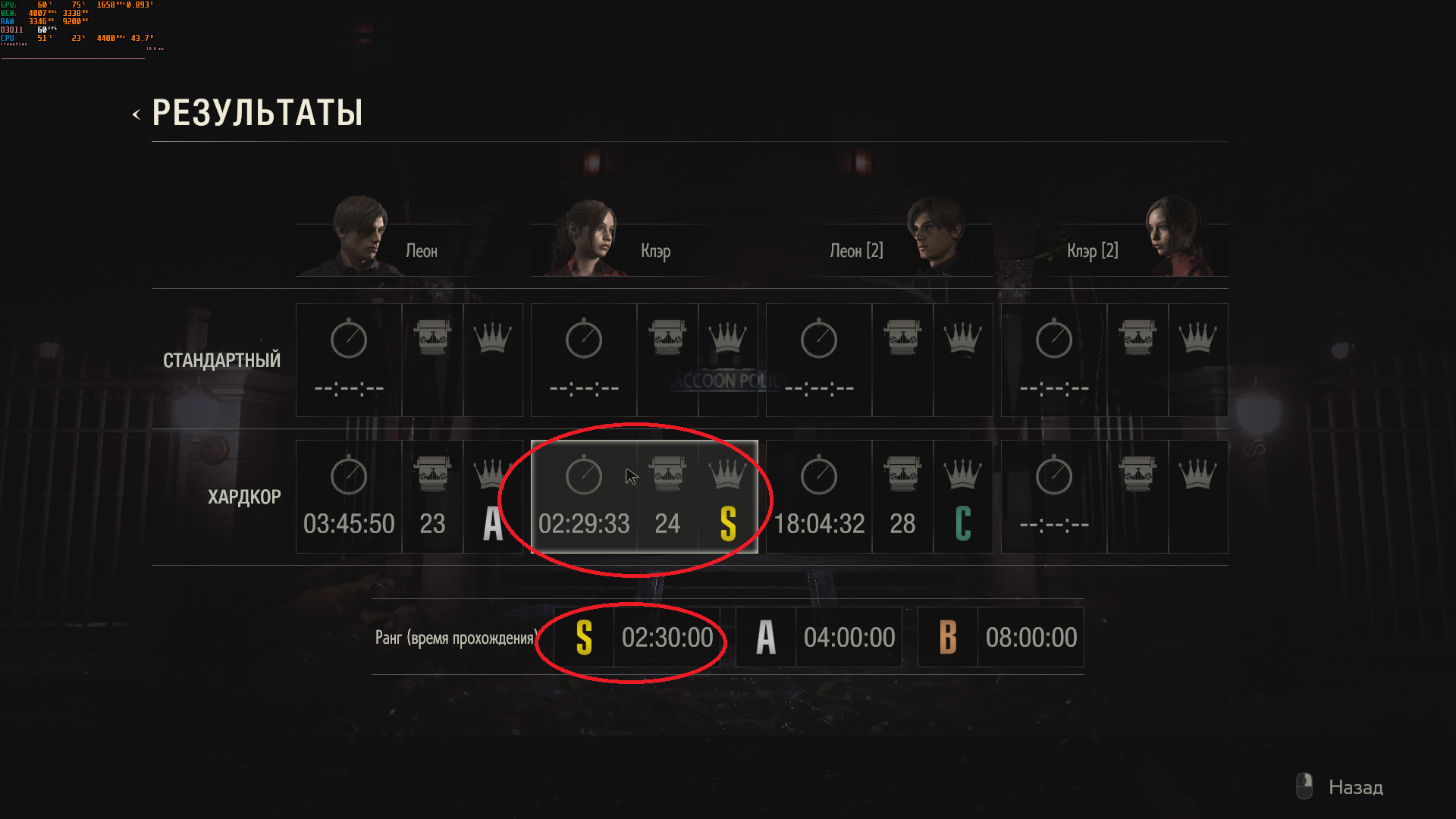Click the typewriter icon in Леон Хардкор cell
This screenshot has width=1456, height=819.
tap(432, 474)
